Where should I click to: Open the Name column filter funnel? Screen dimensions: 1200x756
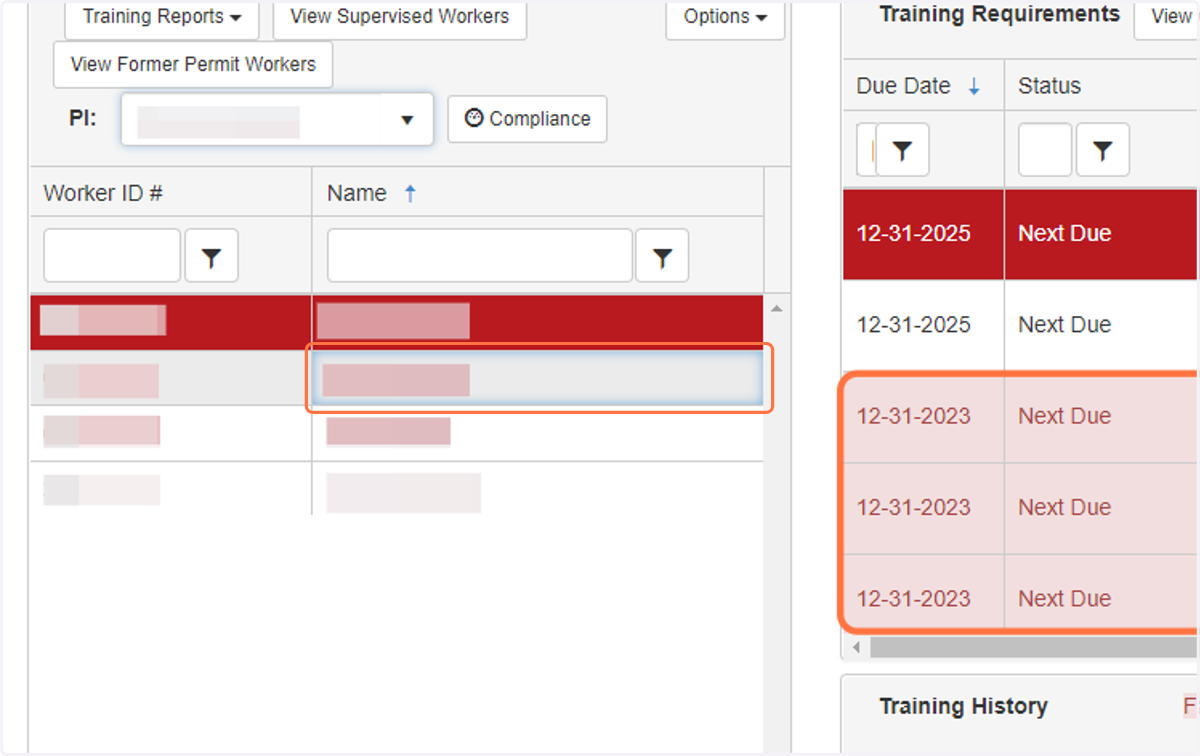pos(662,256)
